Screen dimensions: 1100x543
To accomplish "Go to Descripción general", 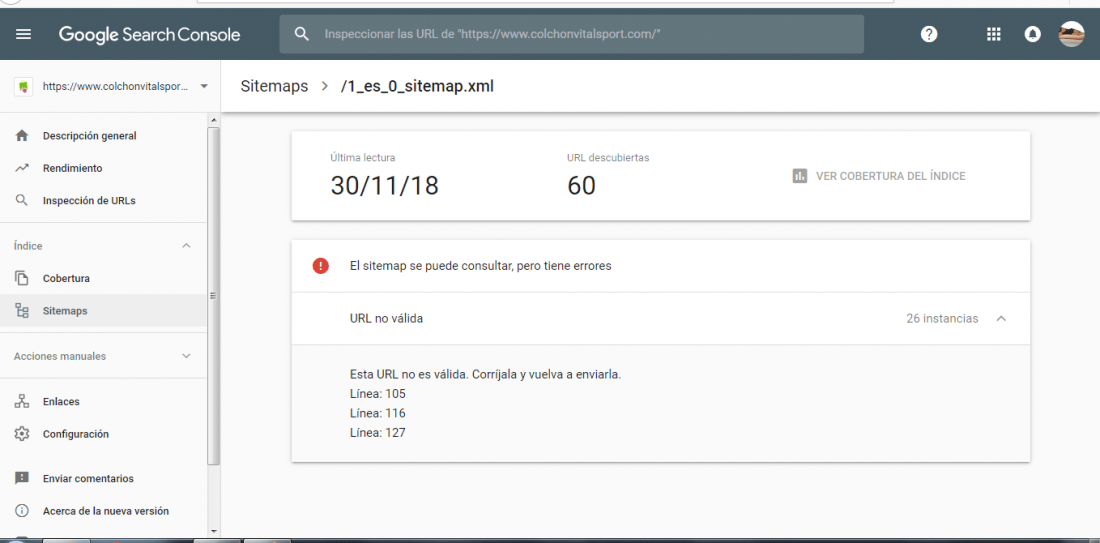I will pos(90,136).
